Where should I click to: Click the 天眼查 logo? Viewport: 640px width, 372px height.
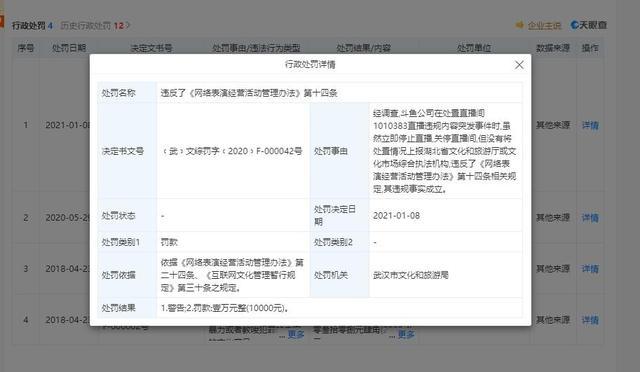pyautogui.click(x=588, y=25)
